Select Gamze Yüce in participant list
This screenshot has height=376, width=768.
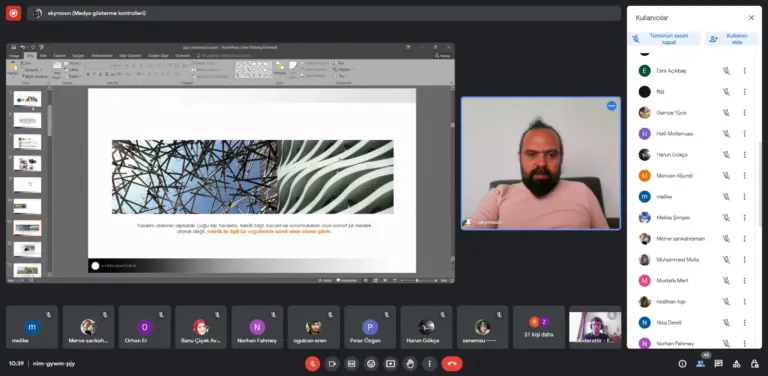[x=671, y=113]
